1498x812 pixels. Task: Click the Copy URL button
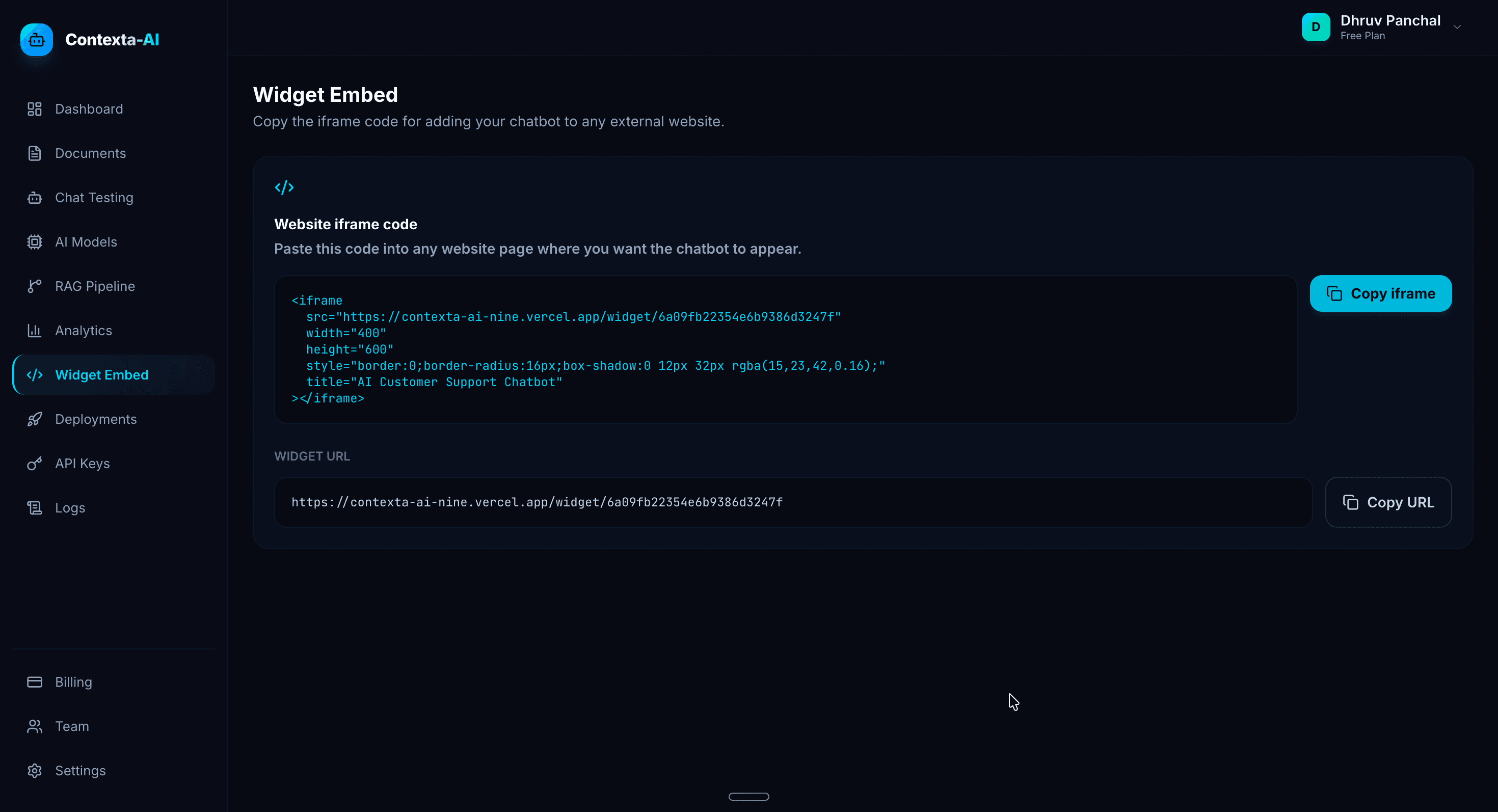[1388, 502]
